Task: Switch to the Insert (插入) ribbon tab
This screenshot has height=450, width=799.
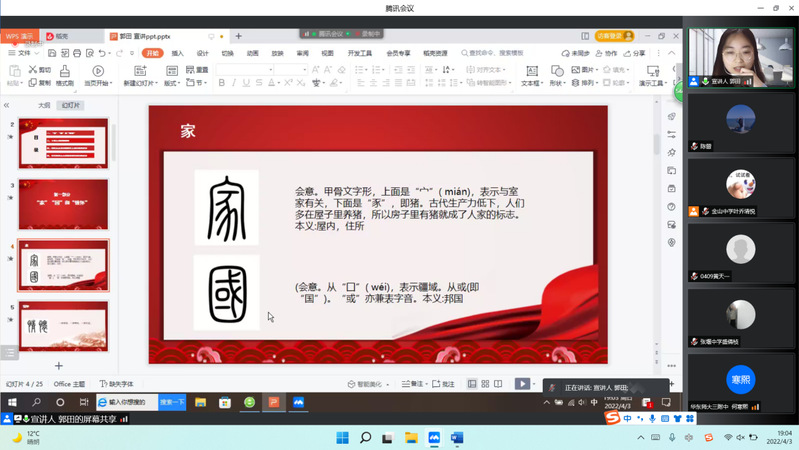Action: tap(177, 53)
